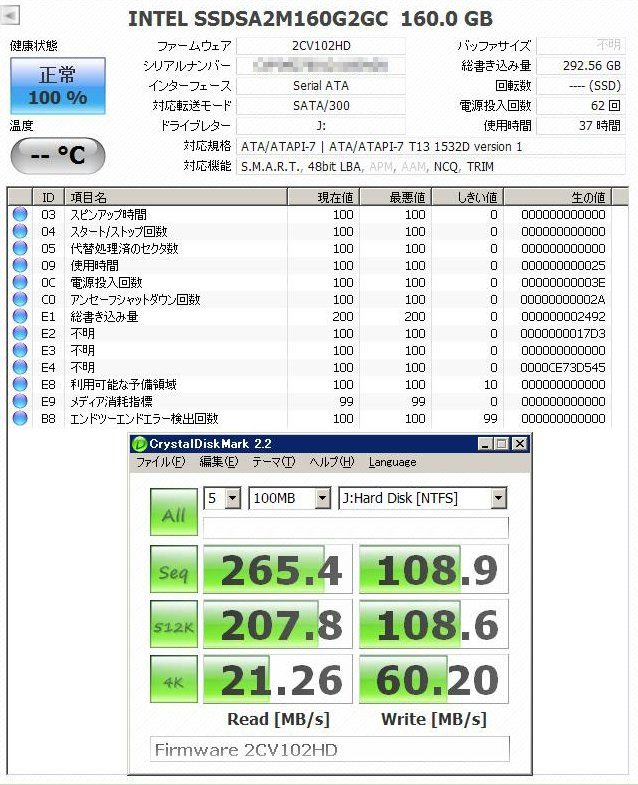Click the blue status orb for ID E1
Image resolution: width=638 pixels, height=785 pixels.
[20, 316]
